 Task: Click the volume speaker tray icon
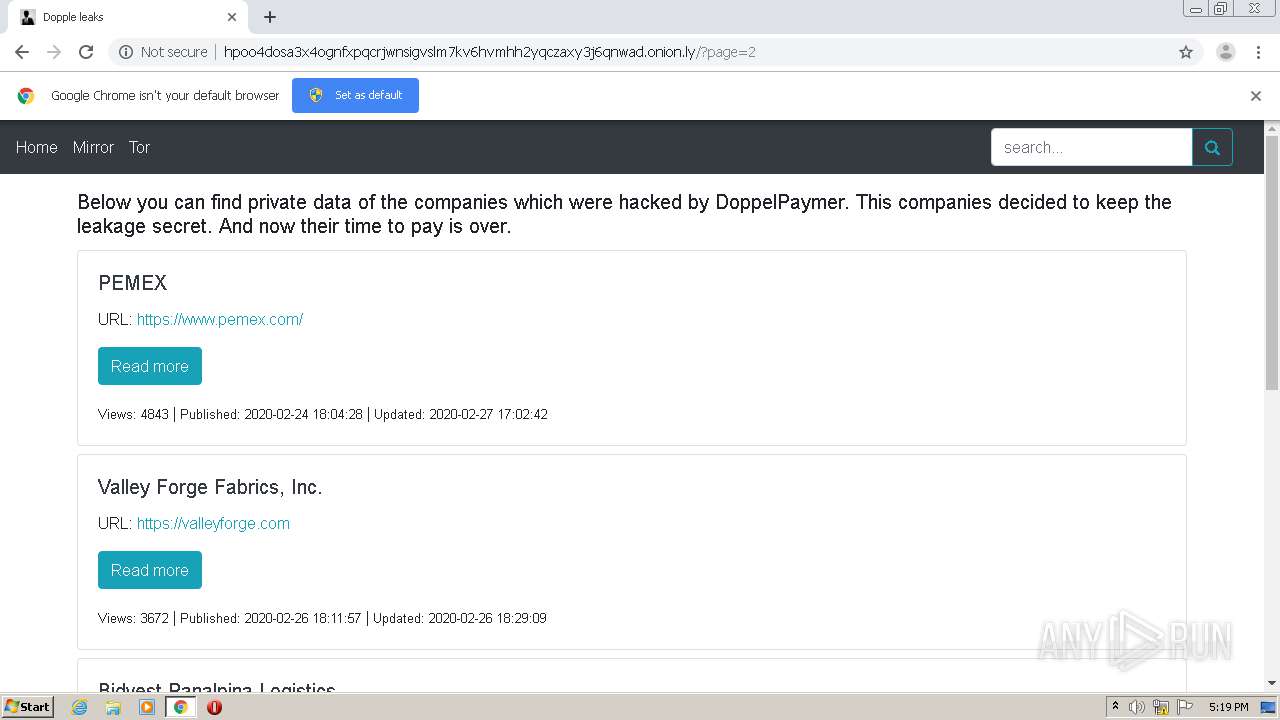pyautogui.click(x=1137, y=707)
